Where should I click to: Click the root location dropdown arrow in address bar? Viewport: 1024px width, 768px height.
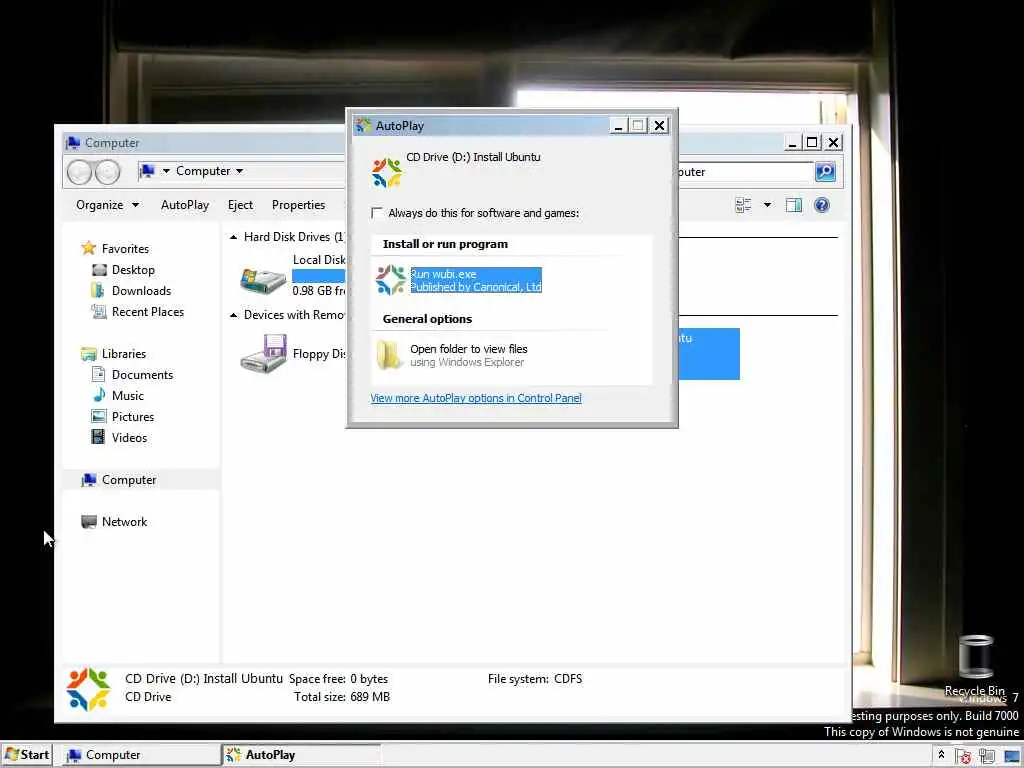pyautogui.click(x=166, y=171)
